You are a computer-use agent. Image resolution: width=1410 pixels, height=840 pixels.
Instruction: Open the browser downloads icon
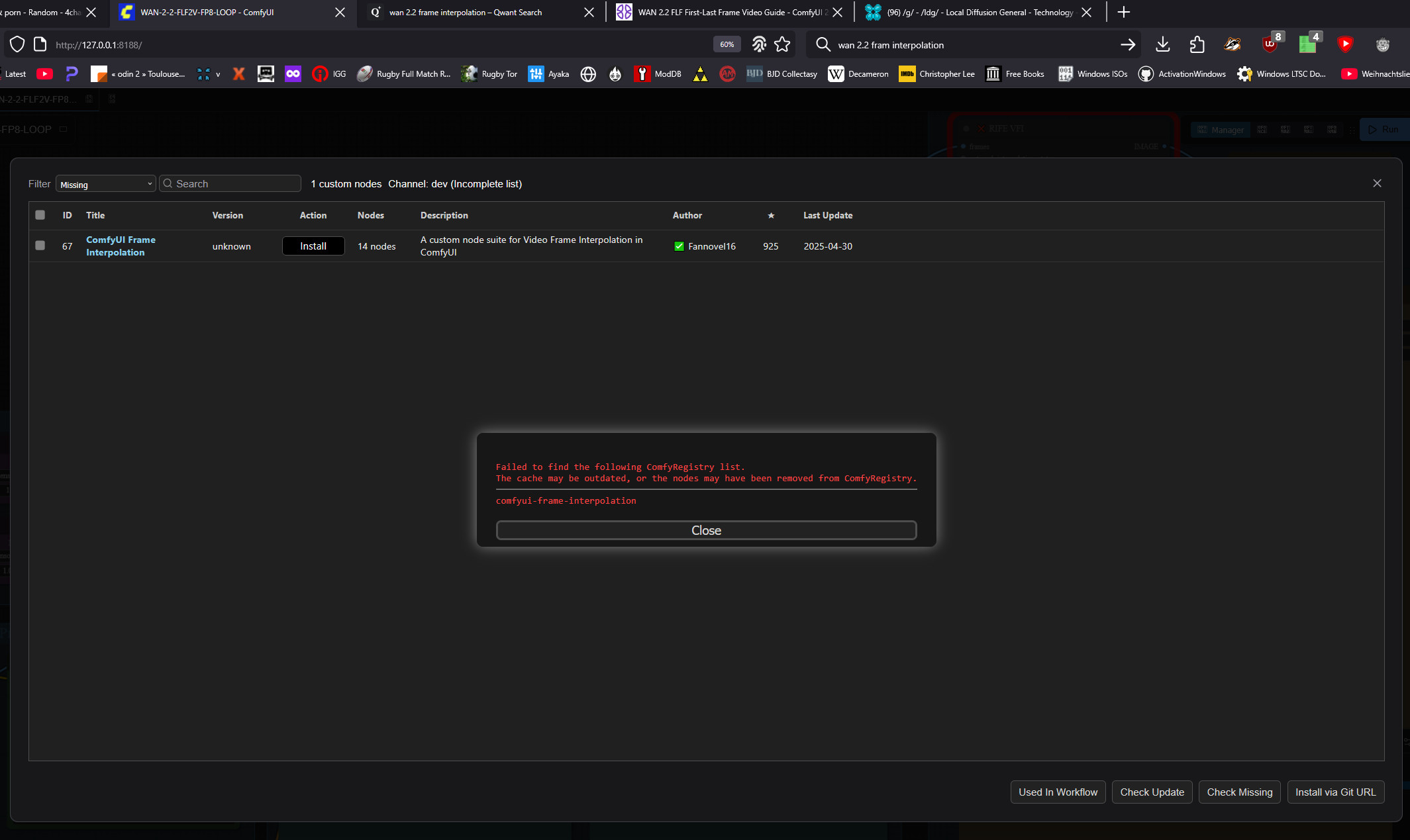[1162, 44]
